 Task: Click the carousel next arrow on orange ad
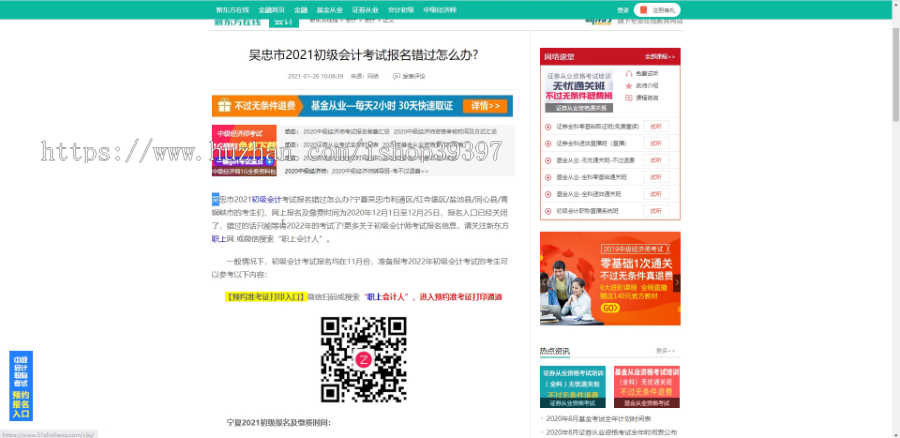(x=677, y=282)
